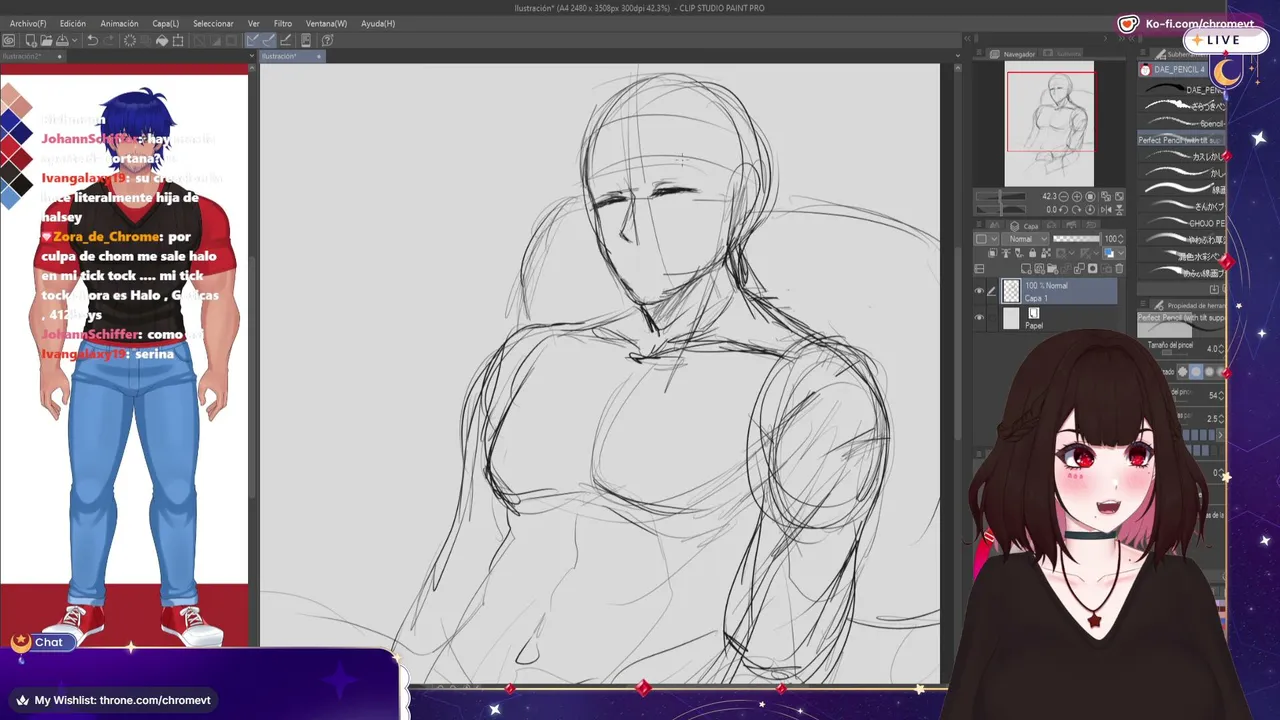The width and height of the screenshot is (1280, 720).
Task: Select the highlighted anti-aliasing option
Action: 1195,371
